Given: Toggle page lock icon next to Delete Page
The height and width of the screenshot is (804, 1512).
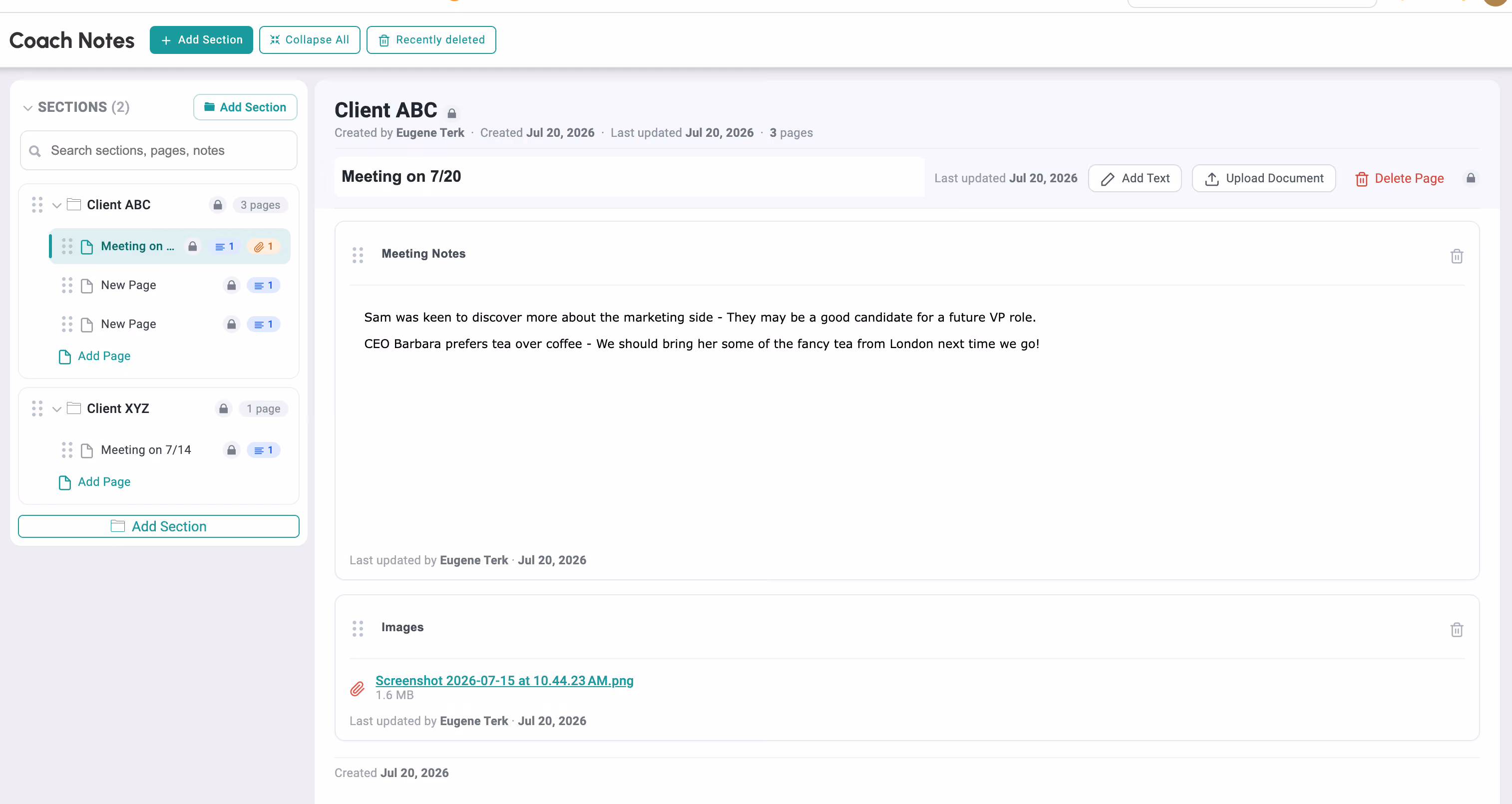Looking at the screenshot, I should [1471, 178].
